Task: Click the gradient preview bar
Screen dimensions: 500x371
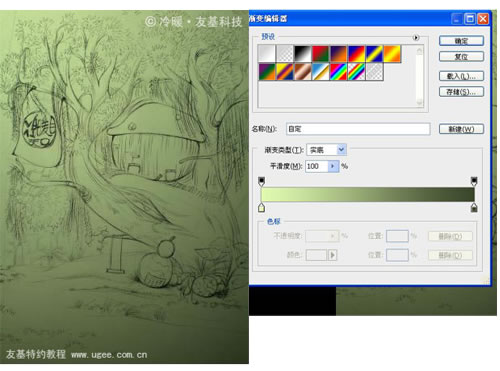Action: (368, 194)
